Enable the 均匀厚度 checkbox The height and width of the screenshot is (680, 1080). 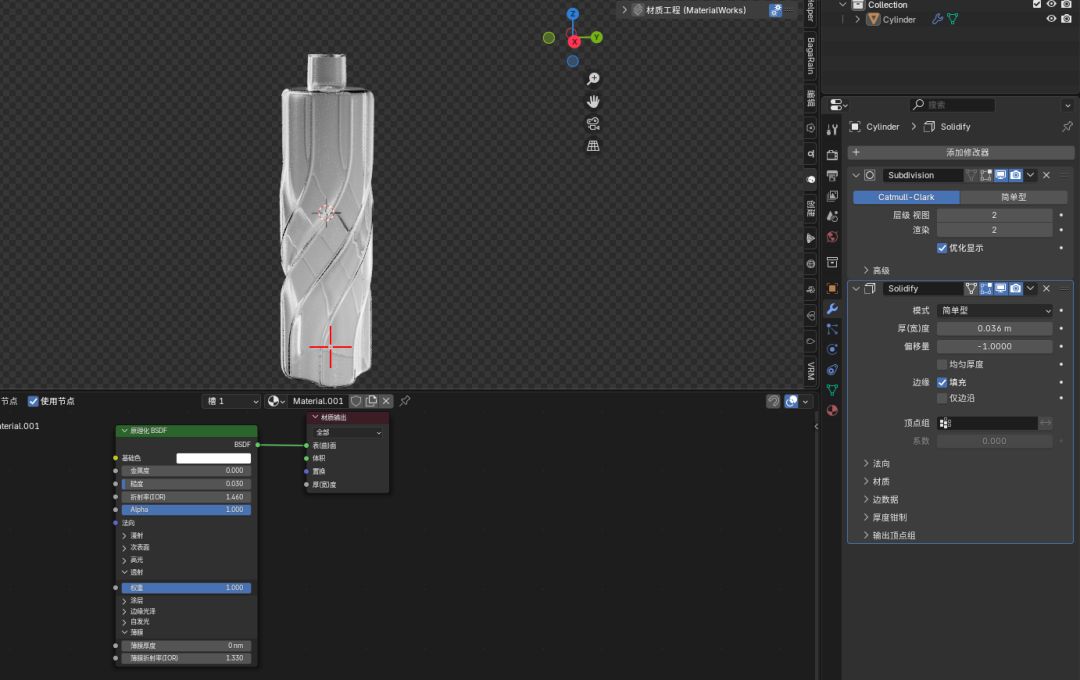[x=942, y=365]
